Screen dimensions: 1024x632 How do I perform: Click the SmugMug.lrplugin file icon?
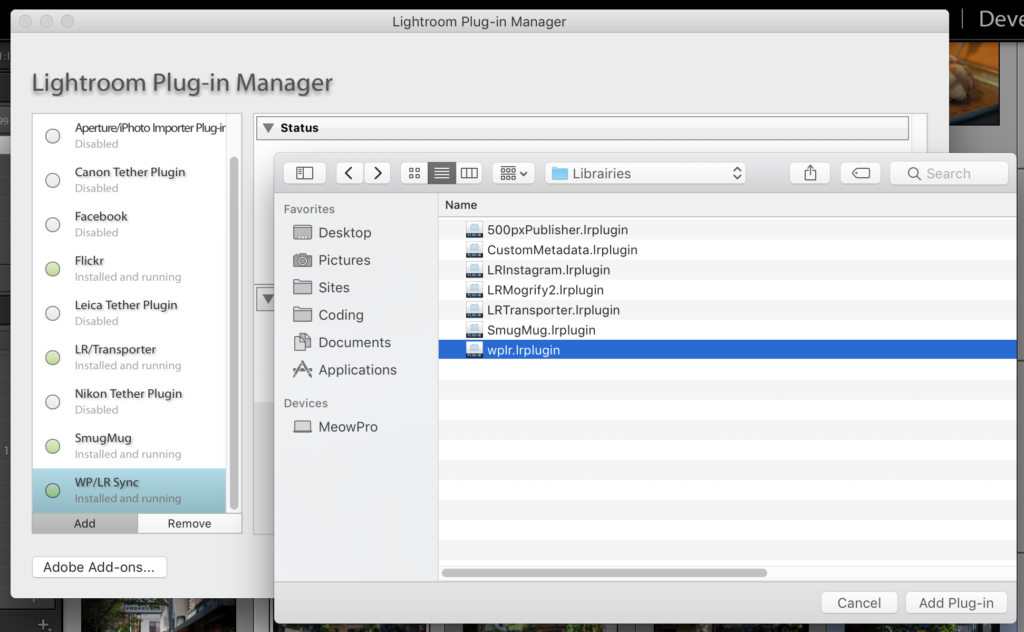tap(474, 330)
